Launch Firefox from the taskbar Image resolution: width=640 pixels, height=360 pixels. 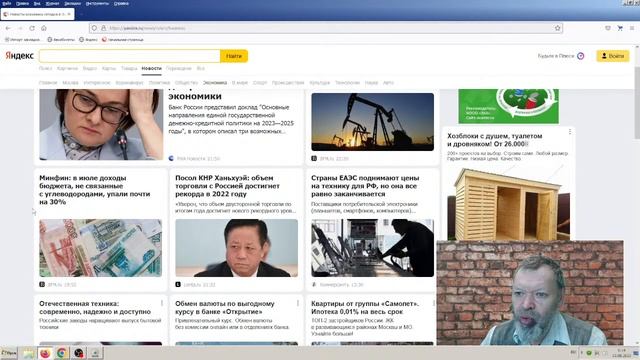[x=45, y=353]
